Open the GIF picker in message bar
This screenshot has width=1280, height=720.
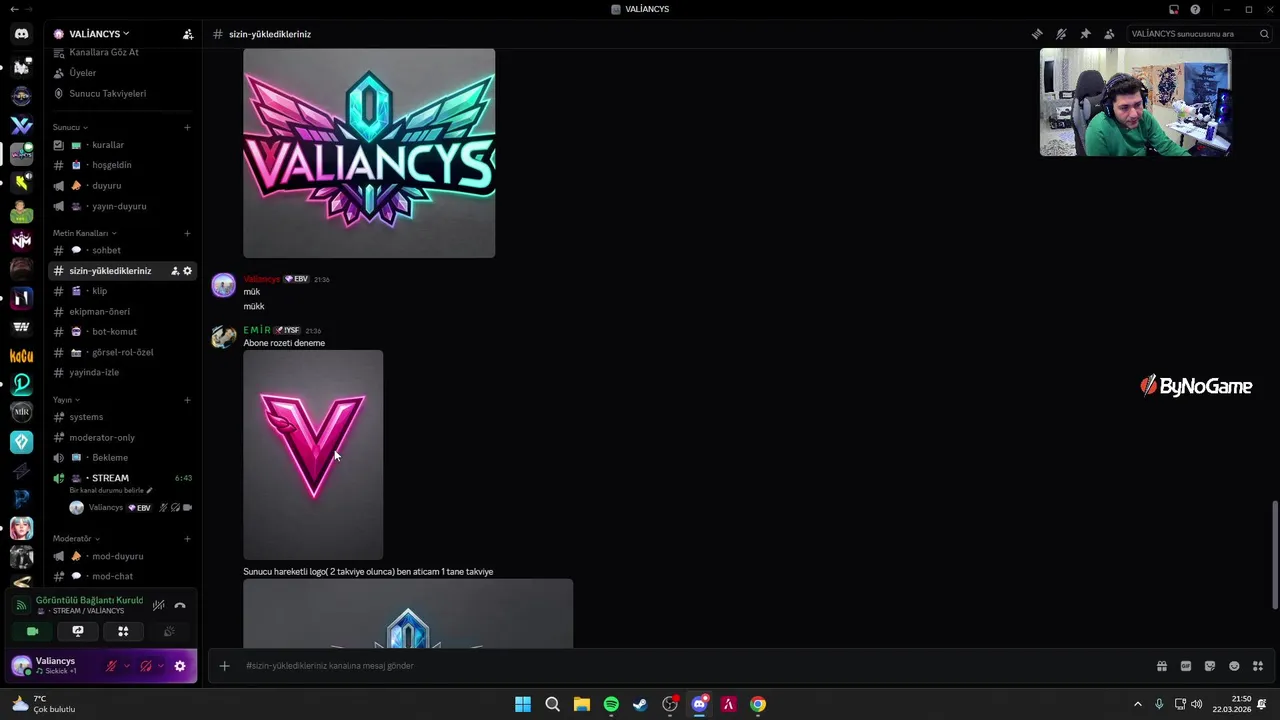click(x=1186, y=666)
